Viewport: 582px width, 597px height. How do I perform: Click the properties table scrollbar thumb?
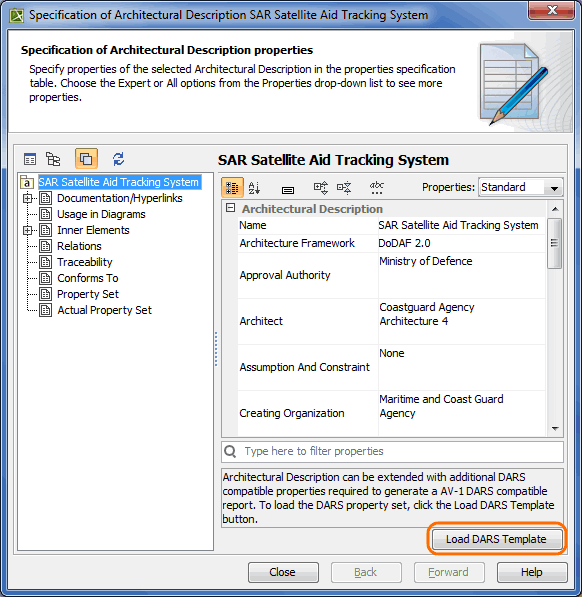555,243
